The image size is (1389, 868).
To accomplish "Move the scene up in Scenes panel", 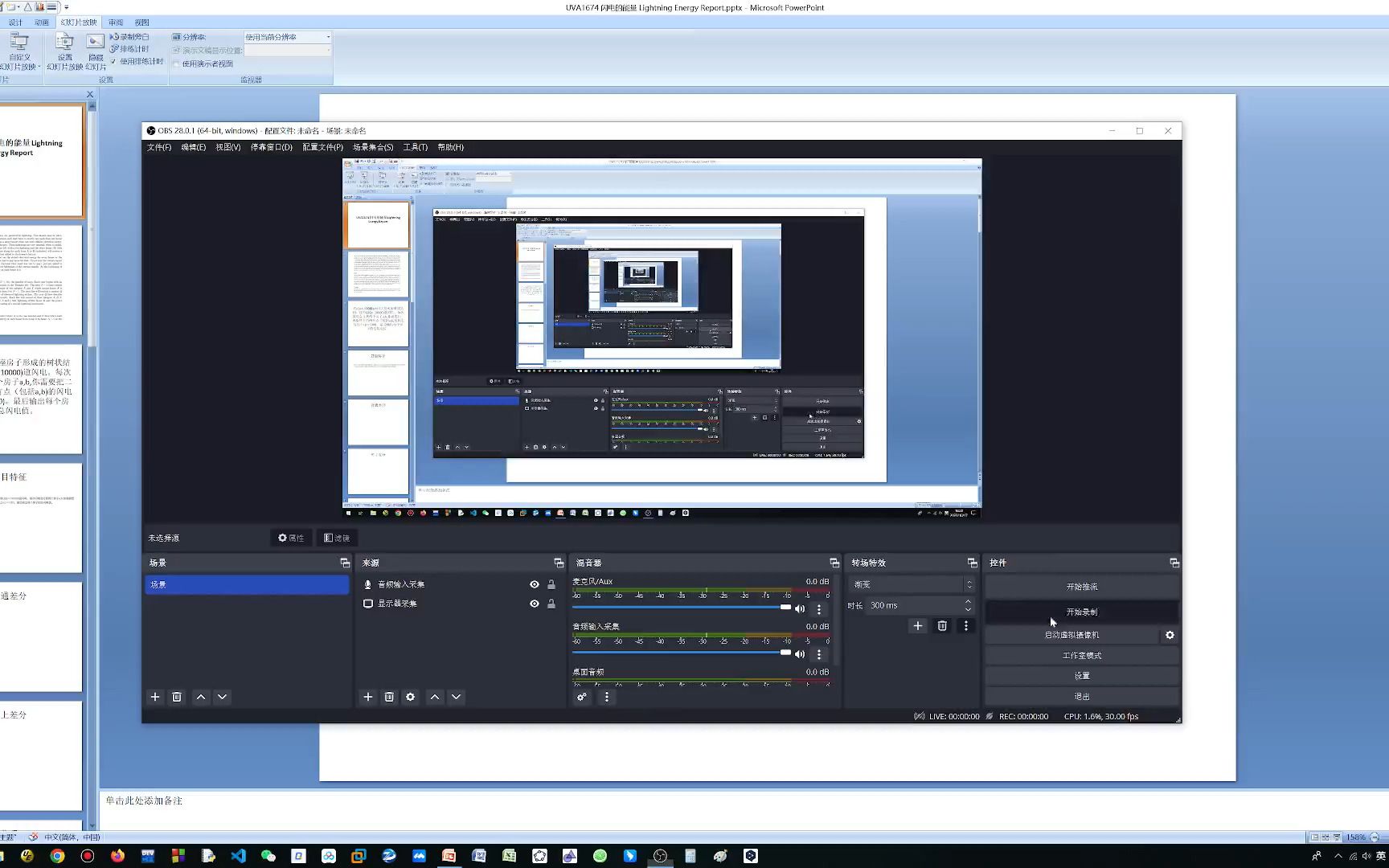I will 201,697.
